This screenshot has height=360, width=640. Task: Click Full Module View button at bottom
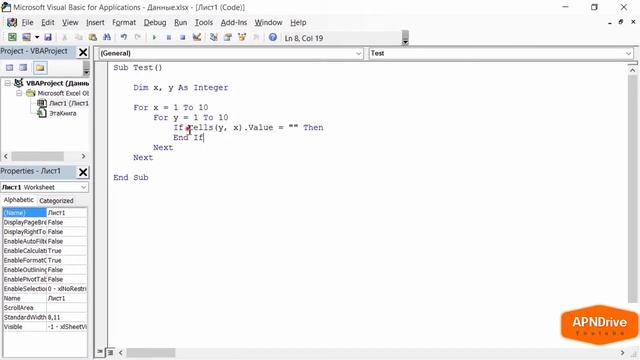pyautogui.click(x=110, y=352)
